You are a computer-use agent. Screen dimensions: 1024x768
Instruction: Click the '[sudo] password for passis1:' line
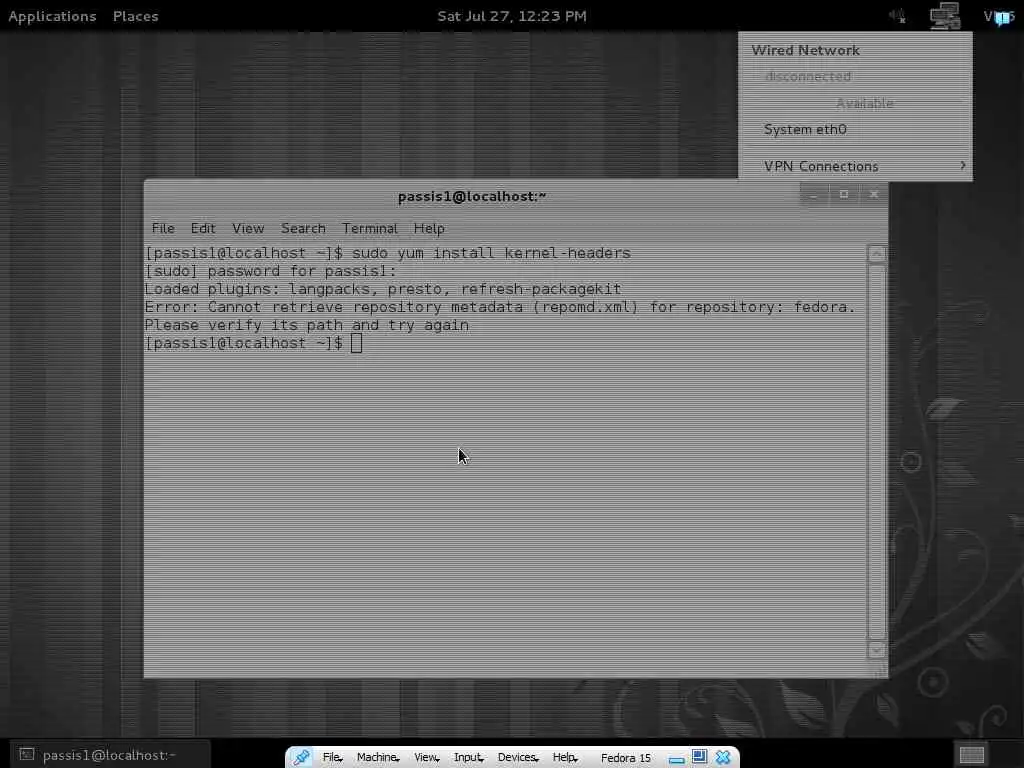click(270, 271)
